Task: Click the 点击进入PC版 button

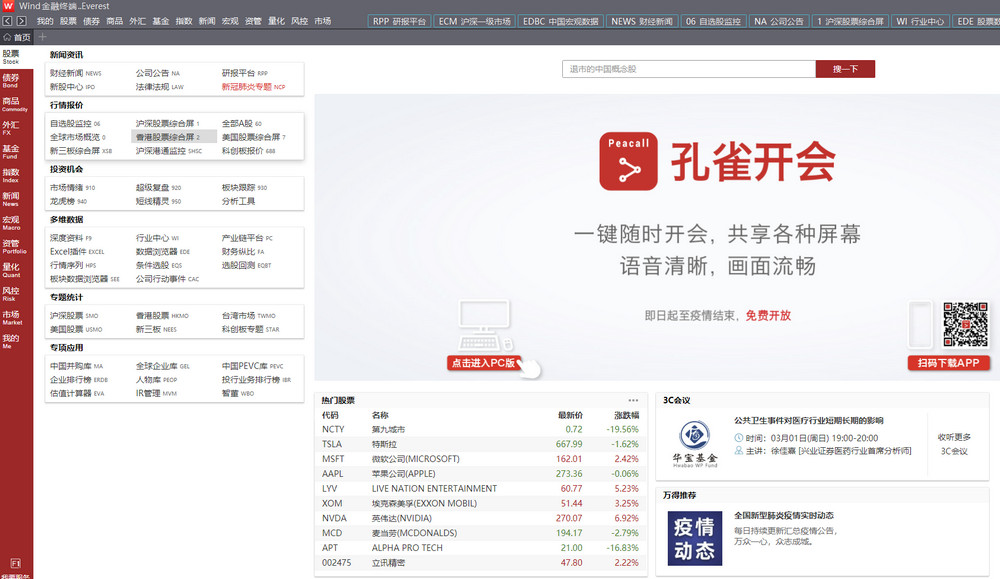Action: (483, 363)
